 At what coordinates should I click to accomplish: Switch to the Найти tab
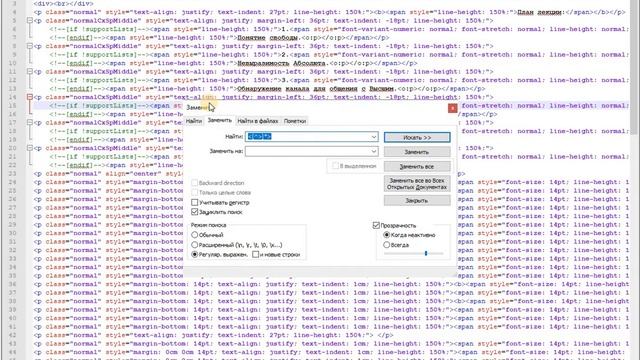194,121
